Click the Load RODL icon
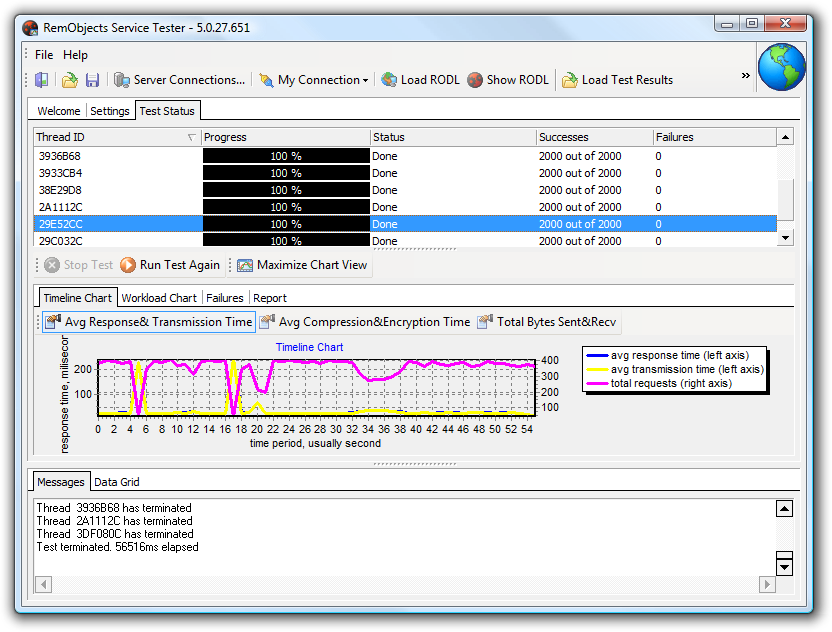The width and height of the screenshot is (832, 632). (x=389, y=80)
